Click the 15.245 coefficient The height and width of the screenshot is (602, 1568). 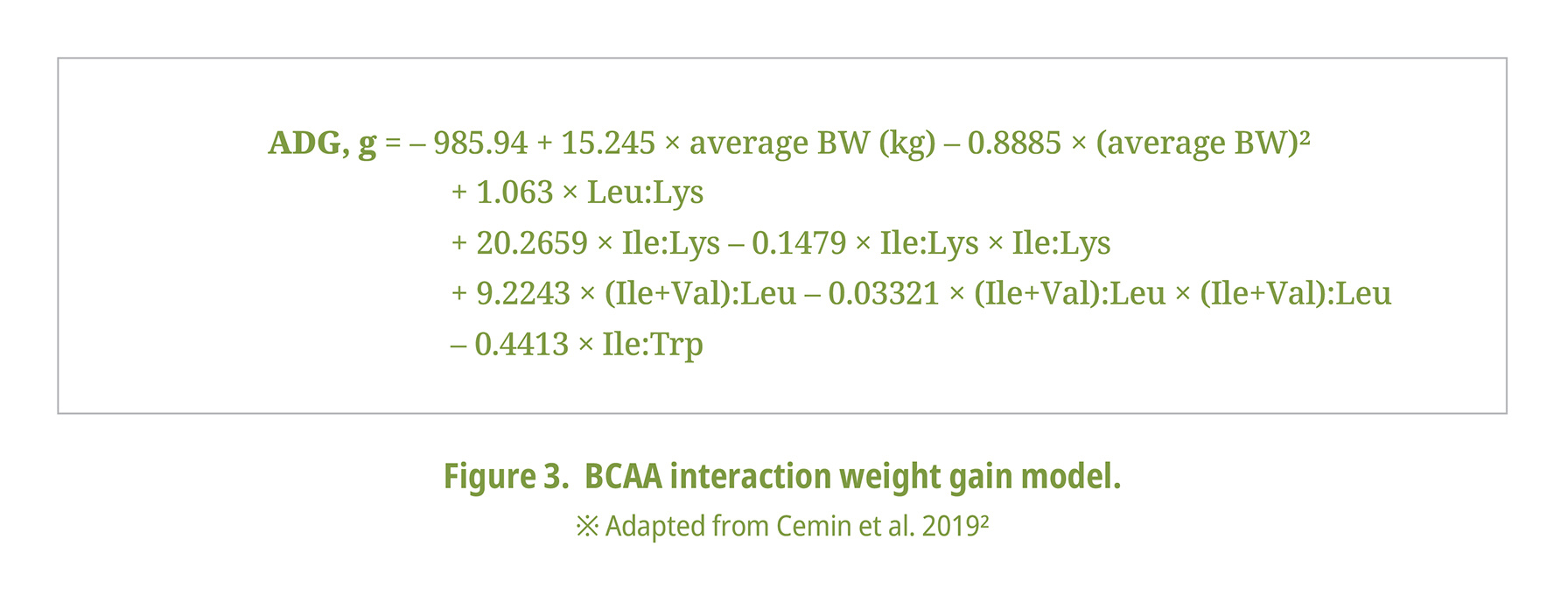click(x=608, y=143)
